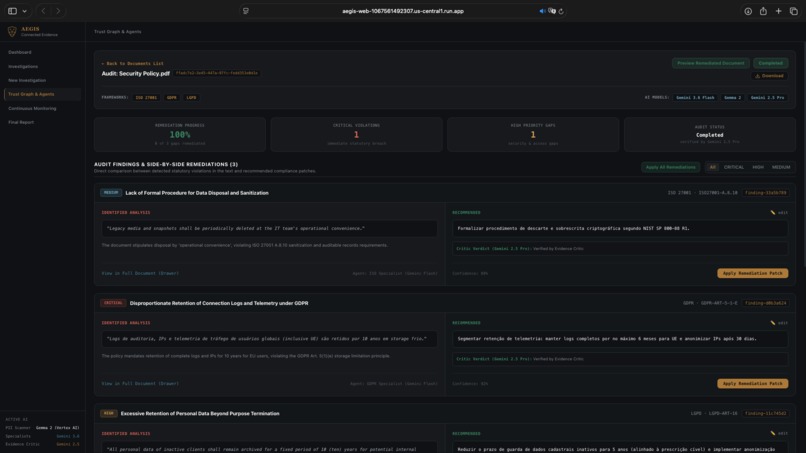Open View in Full Document for Data Disposal finding
The height and width of the screenshot is (453, 806).
(x=140, y=274)
